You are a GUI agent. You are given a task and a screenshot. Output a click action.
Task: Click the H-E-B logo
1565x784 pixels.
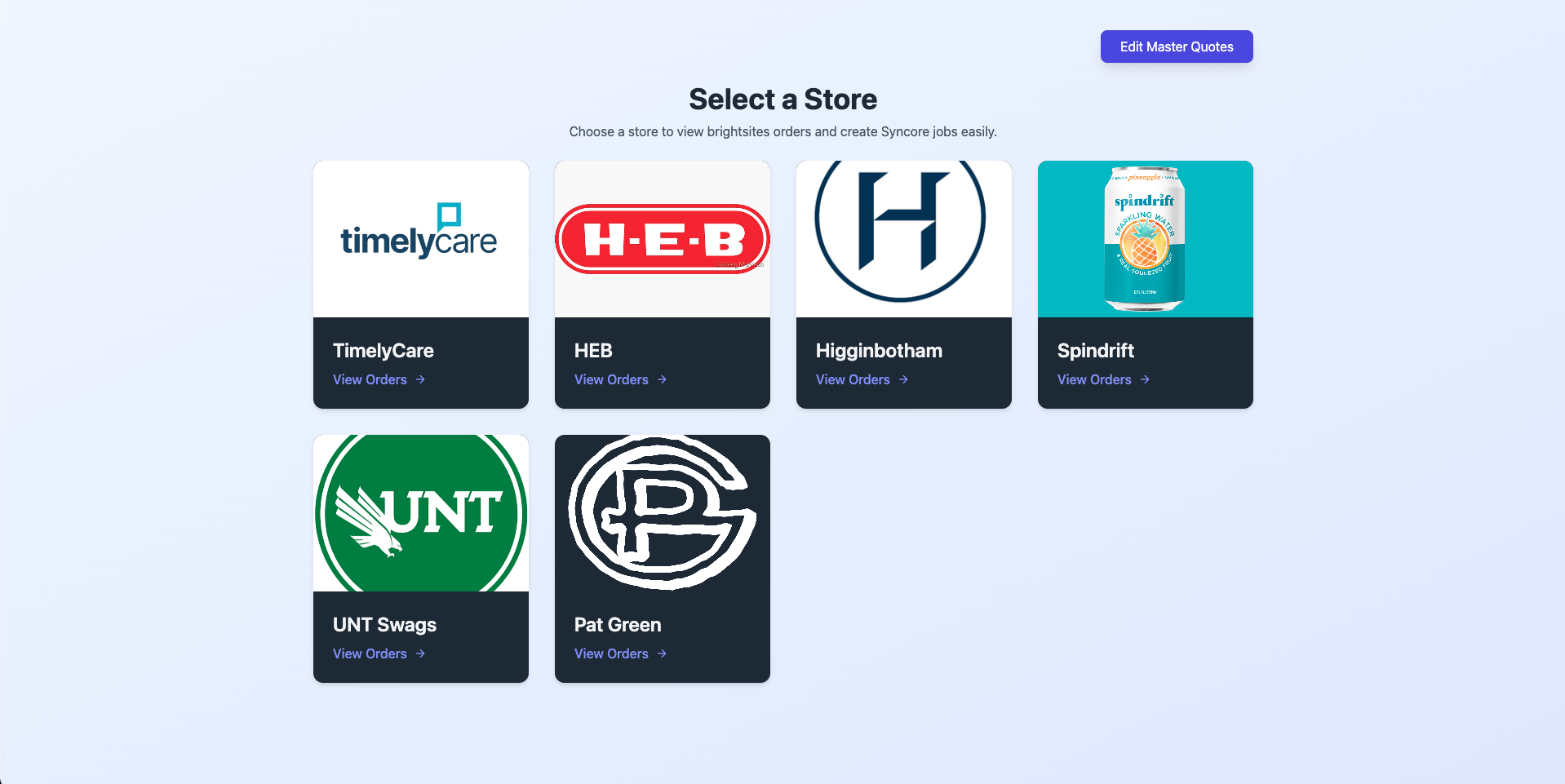point(661,240)
